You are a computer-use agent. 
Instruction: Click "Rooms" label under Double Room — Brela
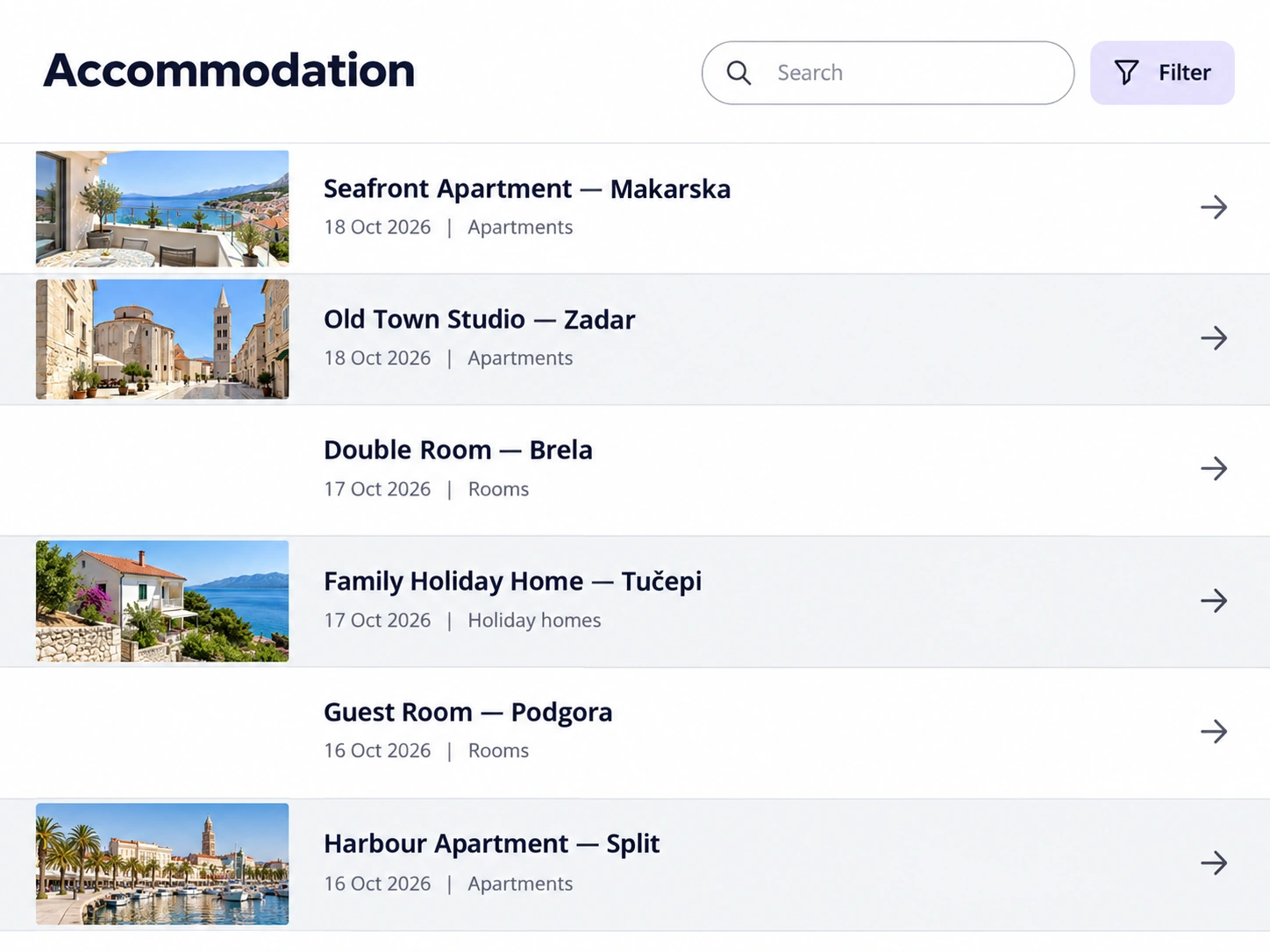(x=498, y=489)
